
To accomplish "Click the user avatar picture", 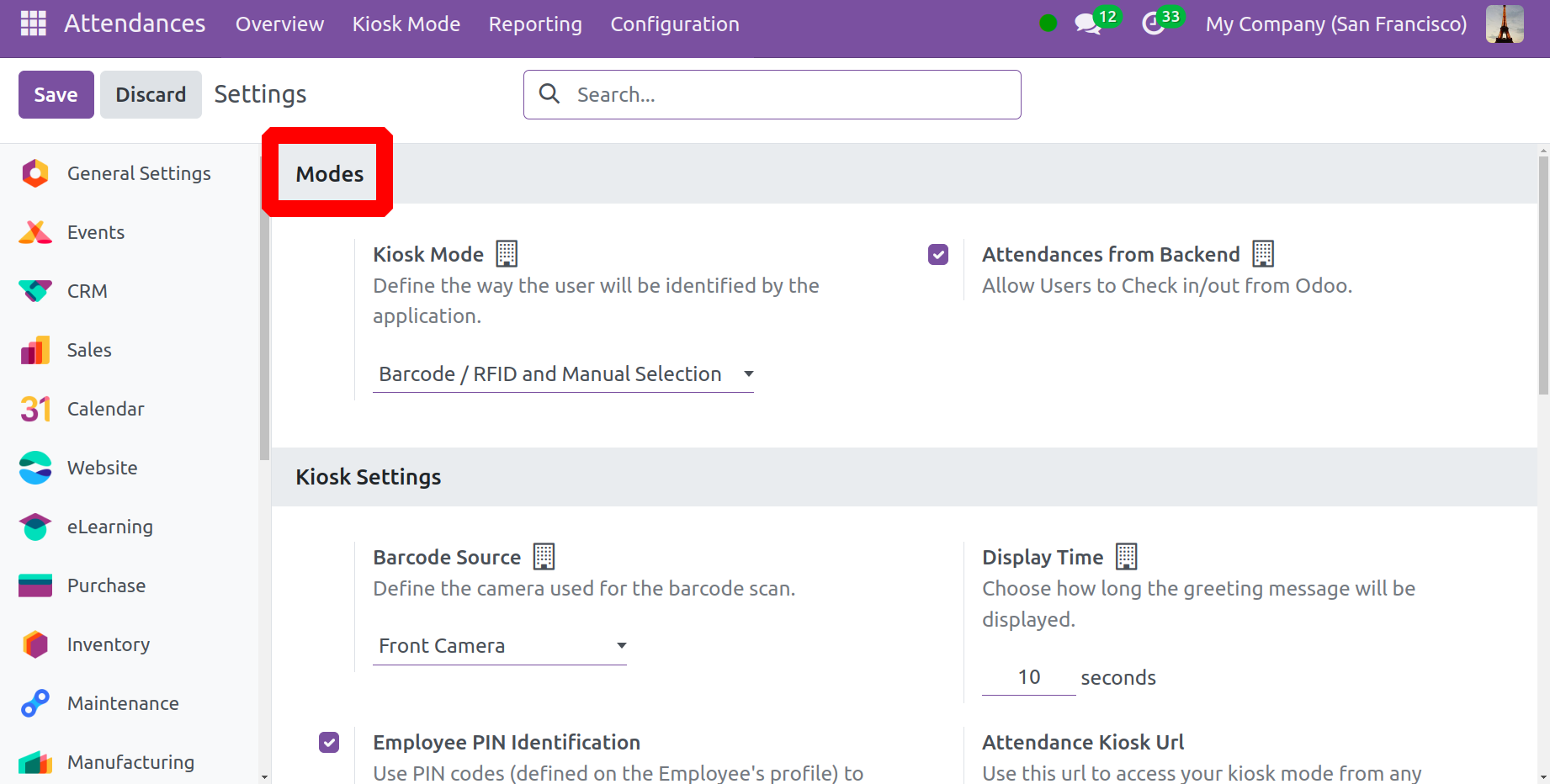I will (x=1504, y=24).
